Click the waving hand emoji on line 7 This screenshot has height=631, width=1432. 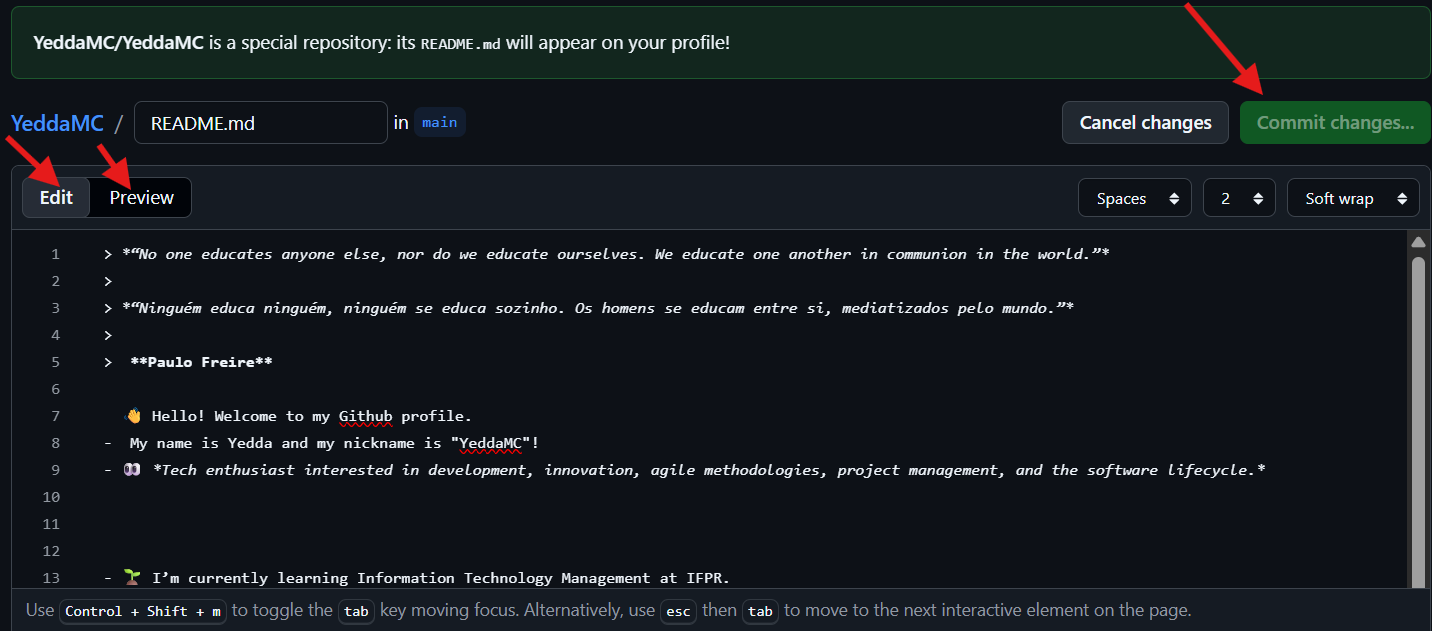[x=132, y=416]
